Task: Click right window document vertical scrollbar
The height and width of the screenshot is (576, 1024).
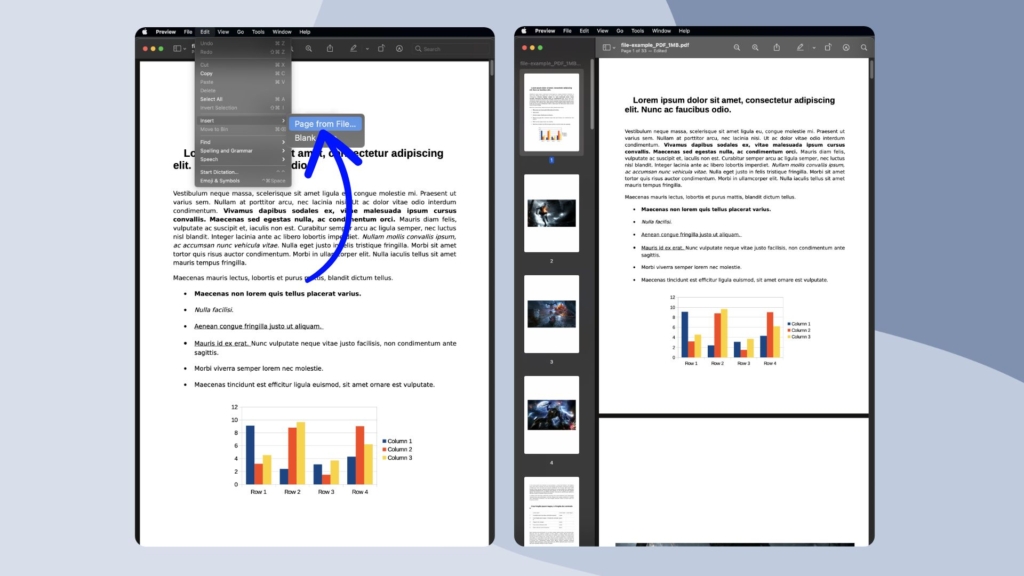Action: [871, 69]
